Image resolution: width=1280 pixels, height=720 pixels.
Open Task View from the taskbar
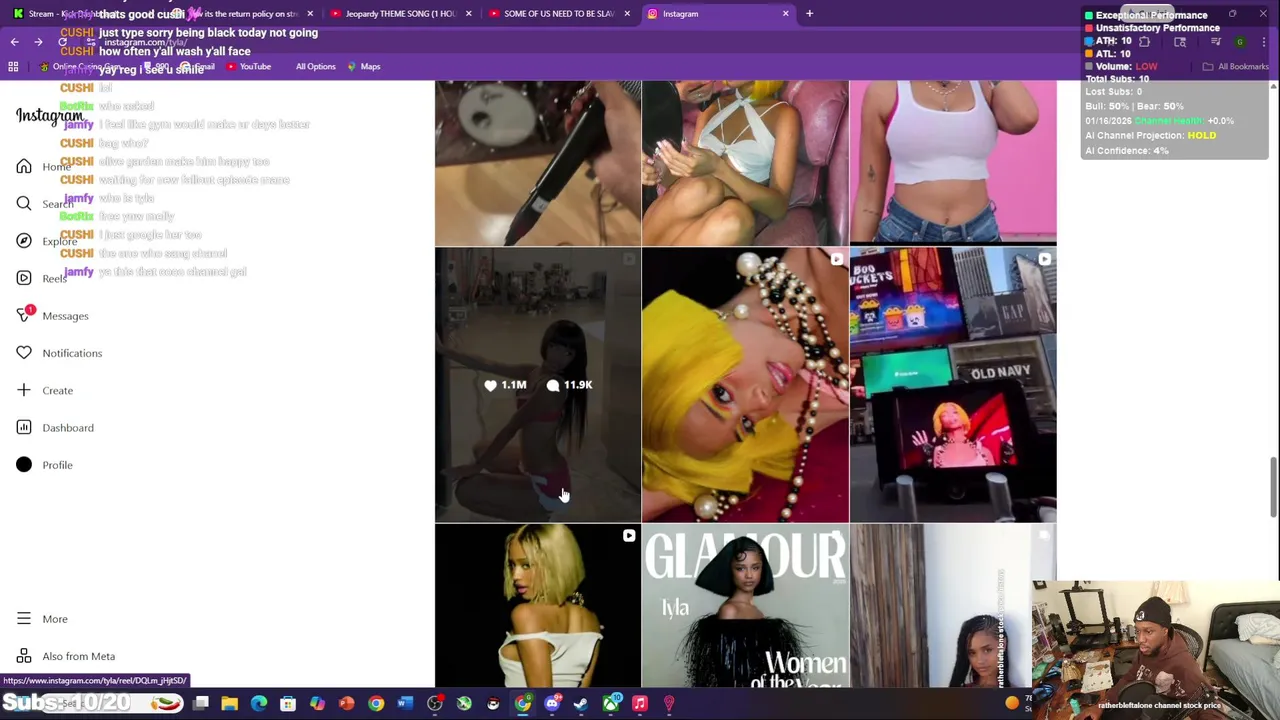pos(200,704)
